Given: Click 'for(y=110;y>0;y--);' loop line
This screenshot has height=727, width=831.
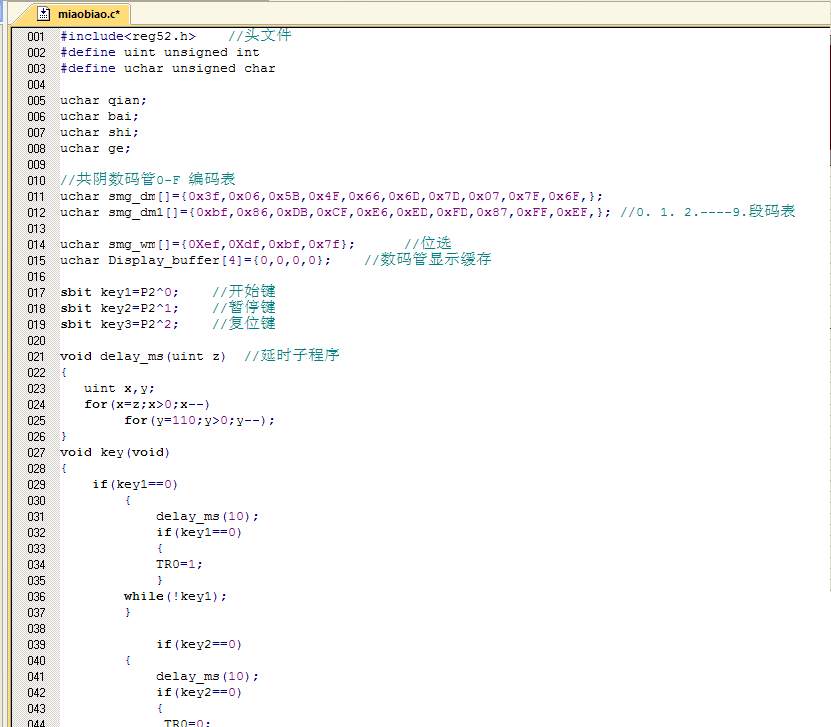Looking at the screenshot, I should pyautogui.click(x=199, y=420).
